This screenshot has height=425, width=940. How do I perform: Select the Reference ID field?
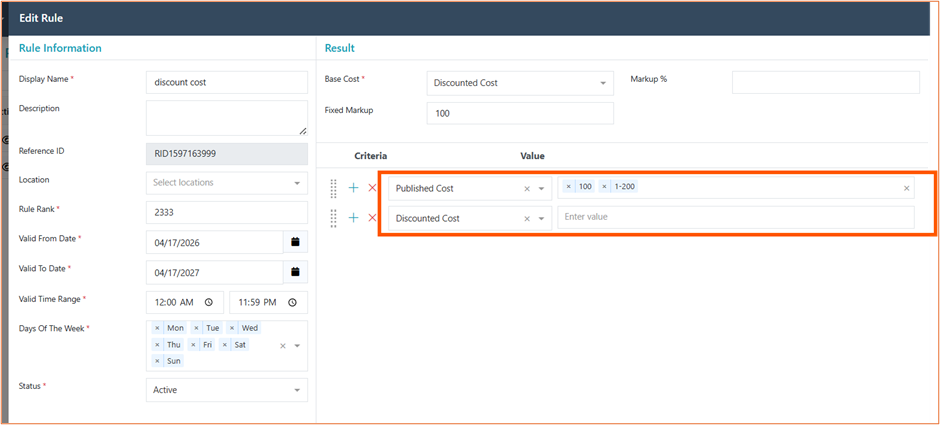coord(227,153)
